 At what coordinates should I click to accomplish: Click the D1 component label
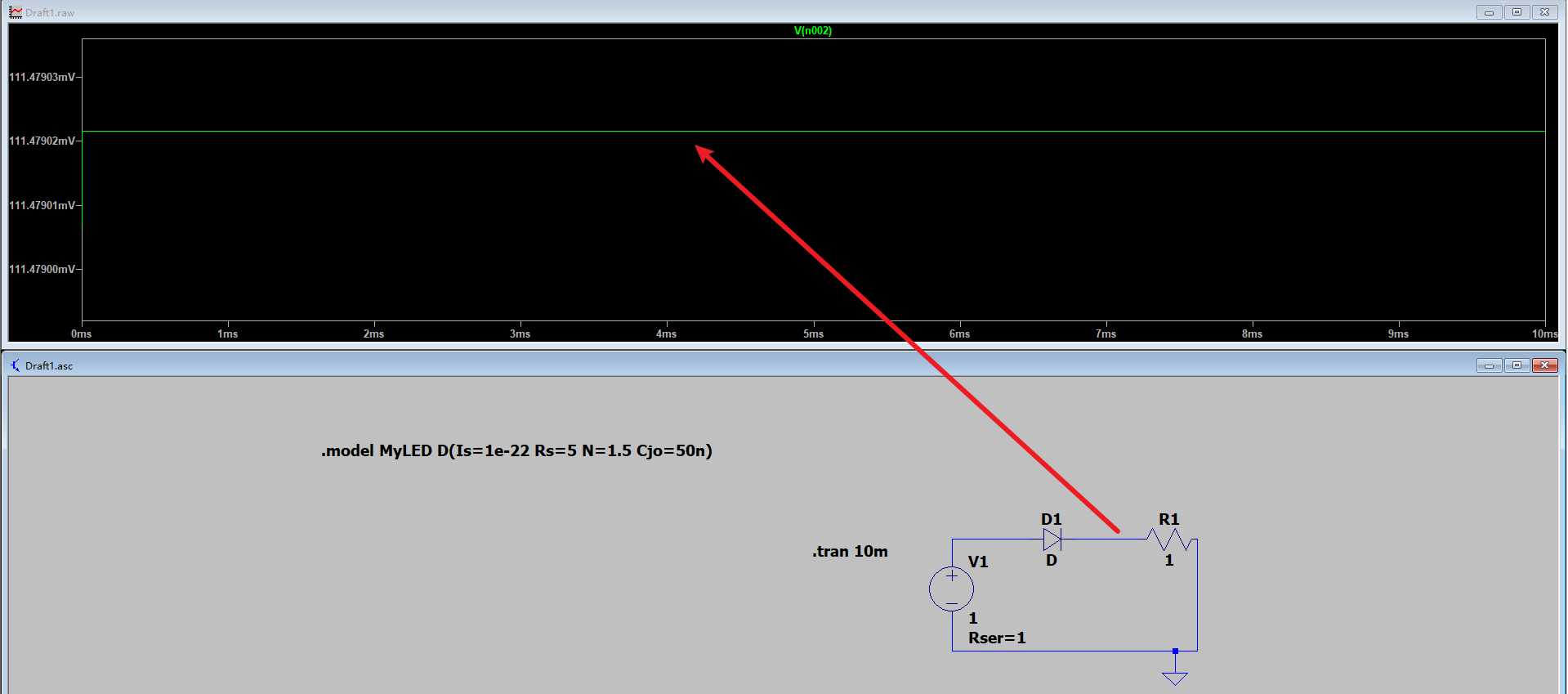(1052, 520)
